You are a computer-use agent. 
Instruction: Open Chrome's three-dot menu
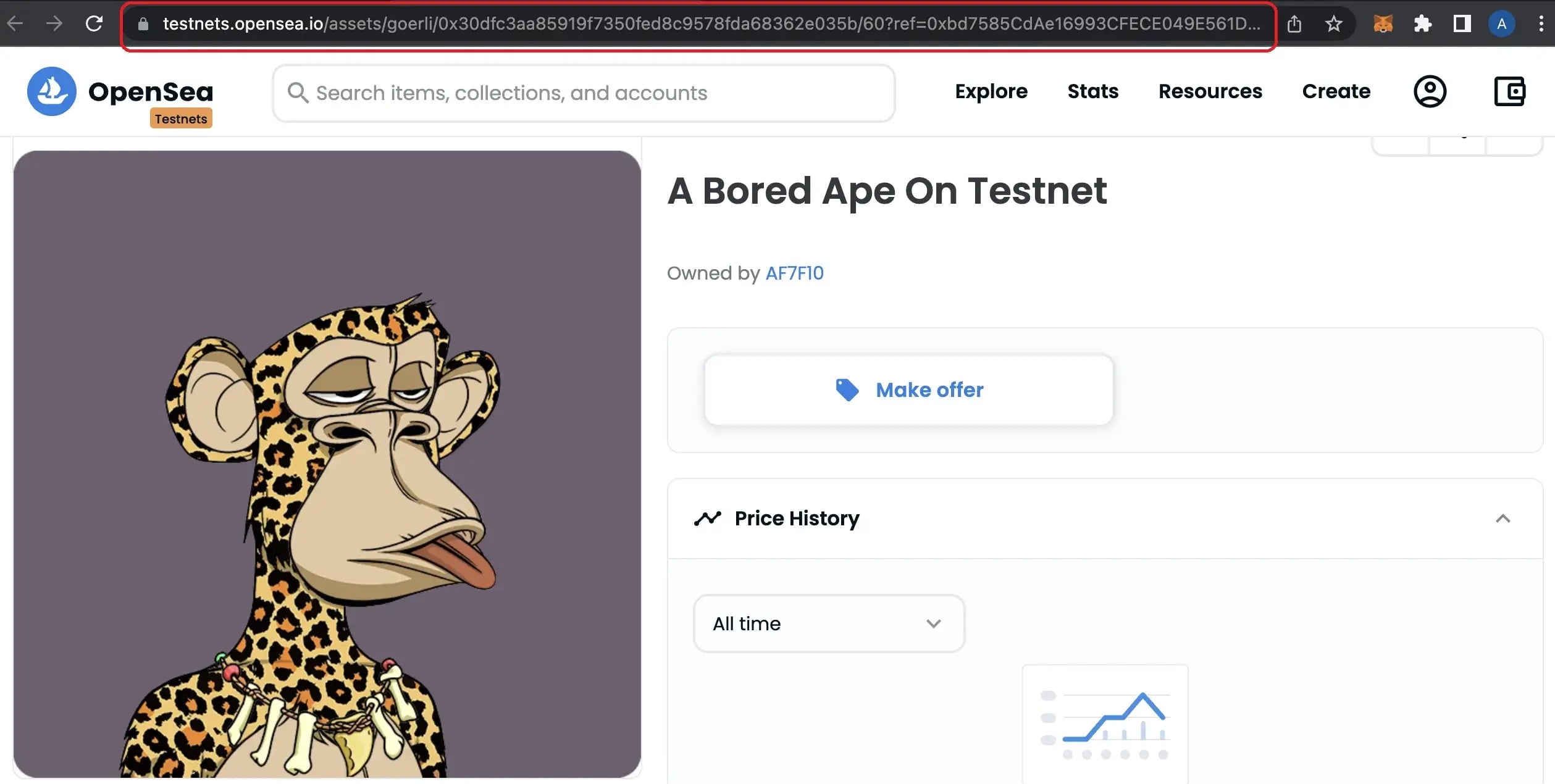(1541, 24)
